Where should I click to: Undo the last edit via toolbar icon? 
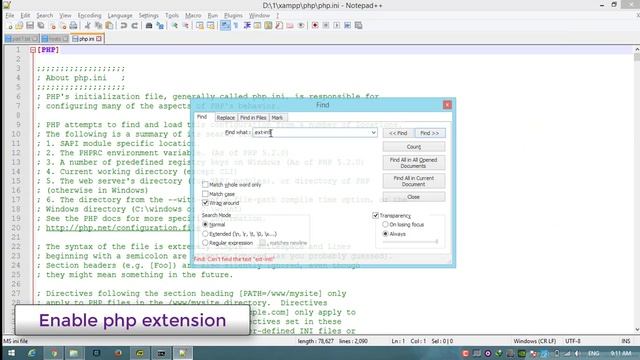point(124,26)
